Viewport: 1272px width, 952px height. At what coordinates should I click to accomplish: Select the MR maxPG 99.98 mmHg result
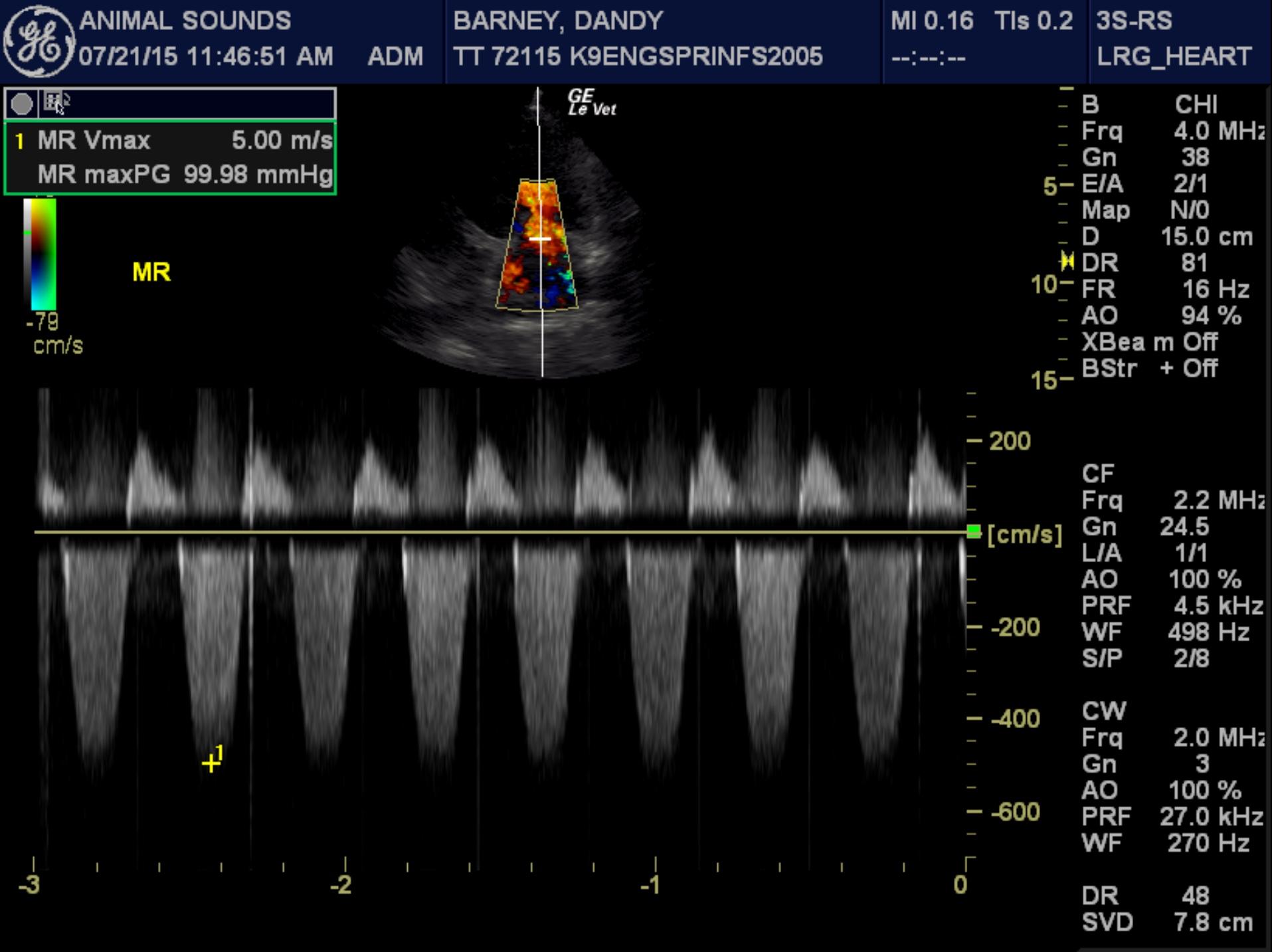(184, 175)
